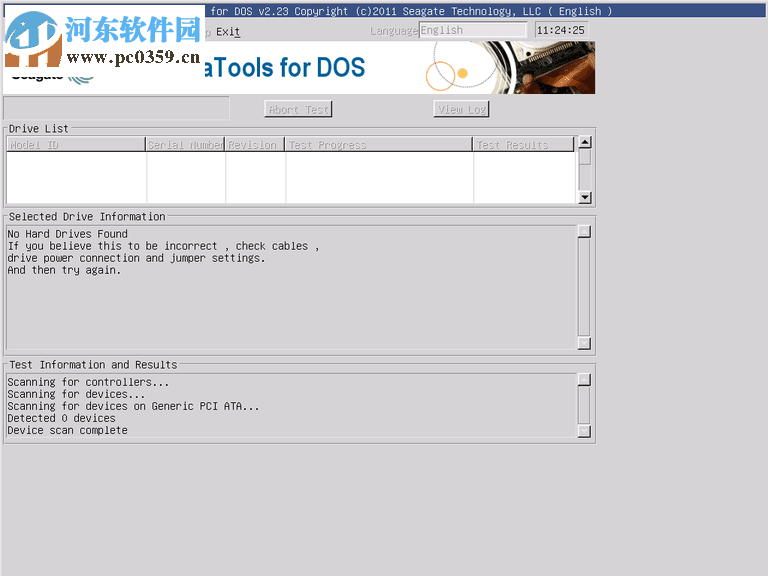Screen dimensions: 768x576
Task: Click the Model ID column header
Action: pyautogui.click(x=76, y=144)
